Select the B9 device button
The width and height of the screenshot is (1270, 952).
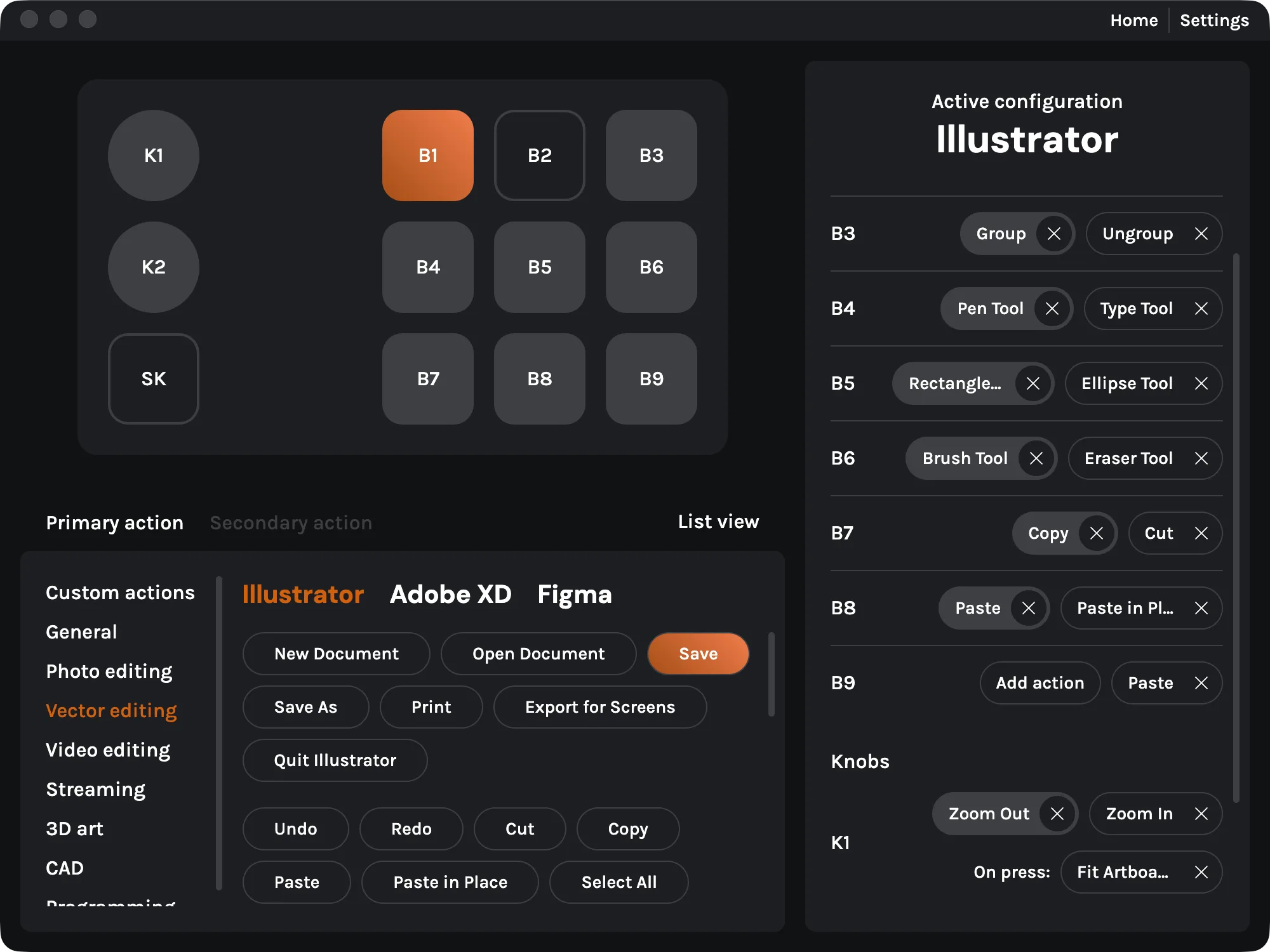tap(652, 379)
